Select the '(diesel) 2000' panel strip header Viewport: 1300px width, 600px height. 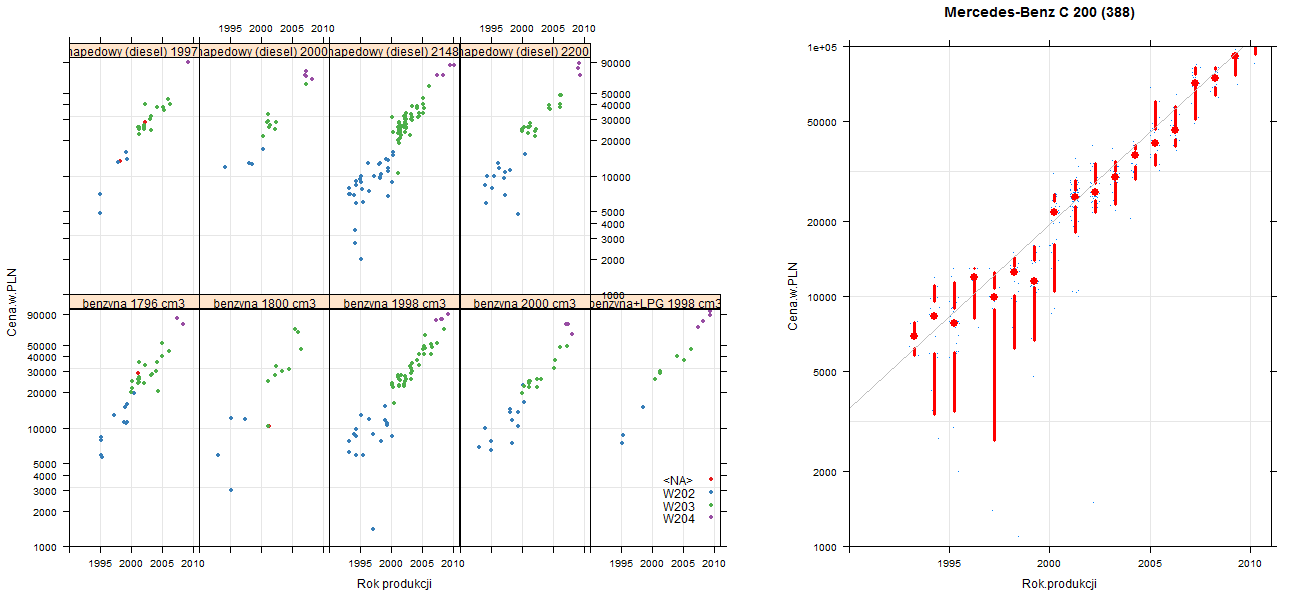pyautogui.click(x=264, y=51)
